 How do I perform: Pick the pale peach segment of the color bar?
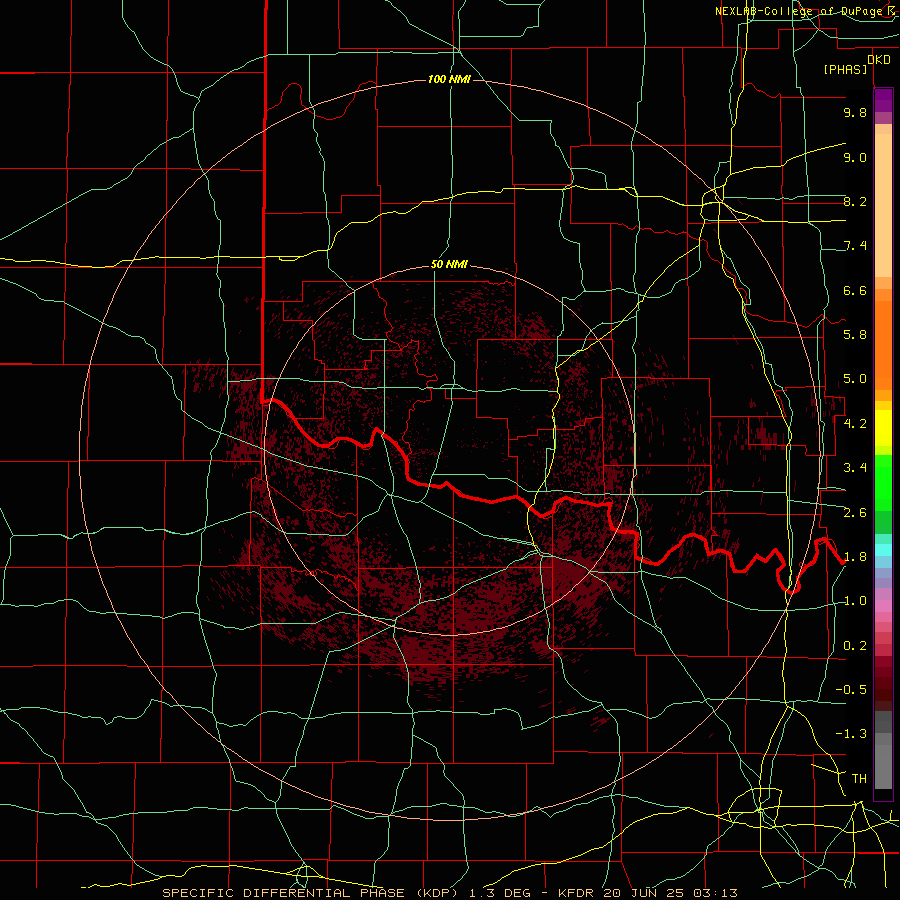(x=883, y=205)
